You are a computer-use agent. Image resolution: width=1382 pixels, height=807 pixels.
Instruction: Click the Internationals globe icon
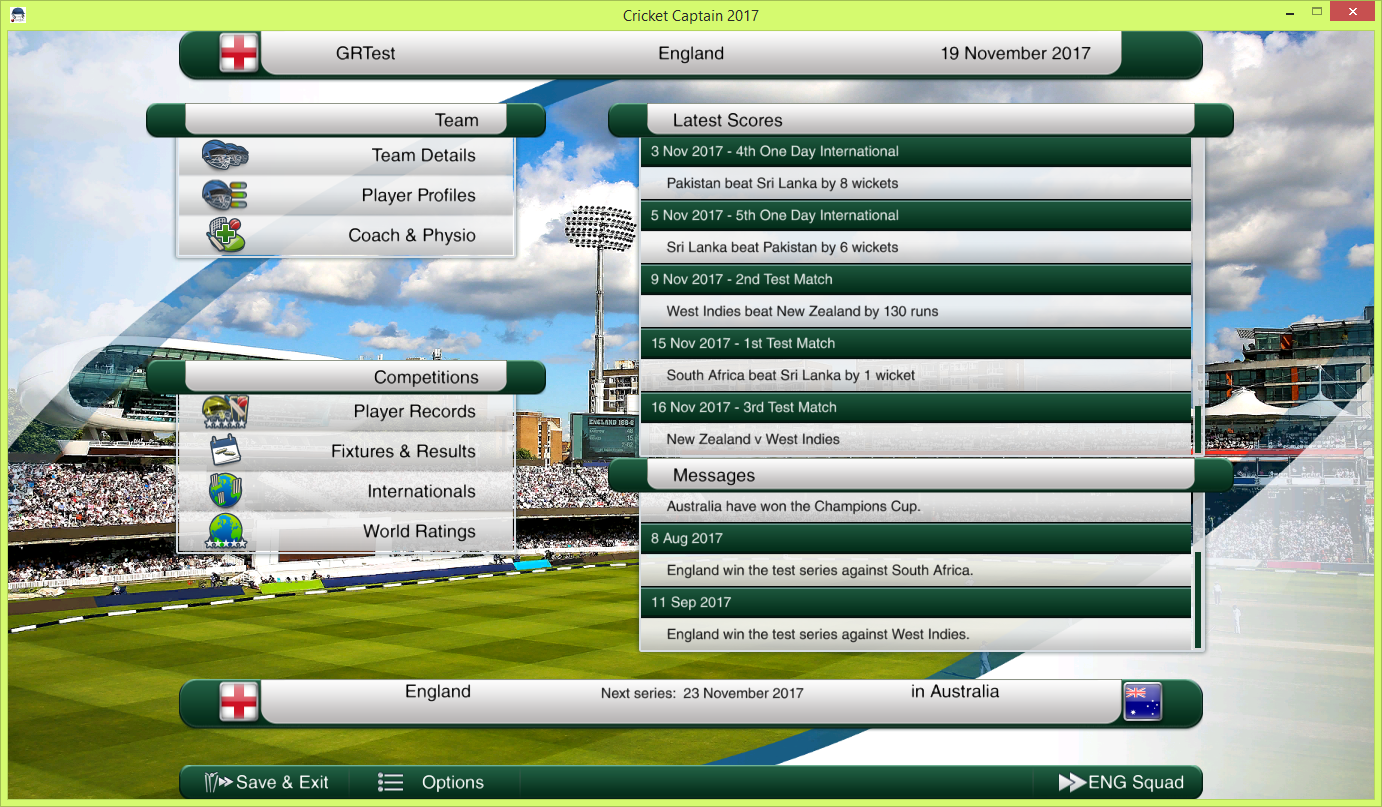(225, 491)
